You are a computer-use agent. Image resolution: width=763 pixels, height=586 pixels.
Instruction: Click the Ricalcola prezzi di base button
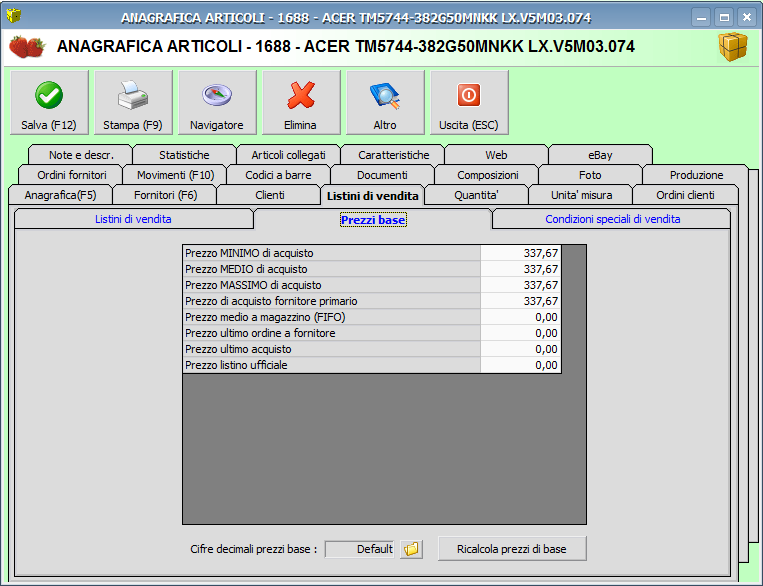[512, 549]
